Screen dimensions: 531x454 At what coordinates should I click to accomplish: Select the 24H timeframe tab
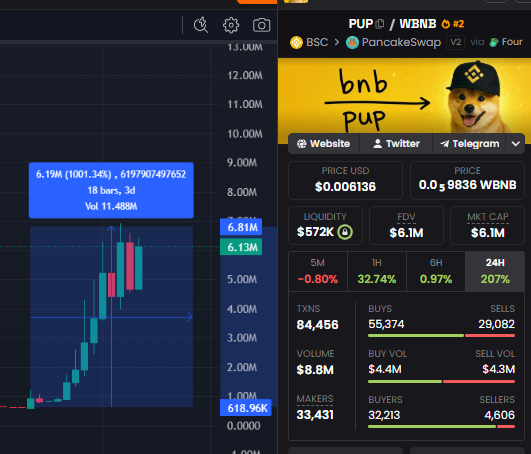point(495,271)
